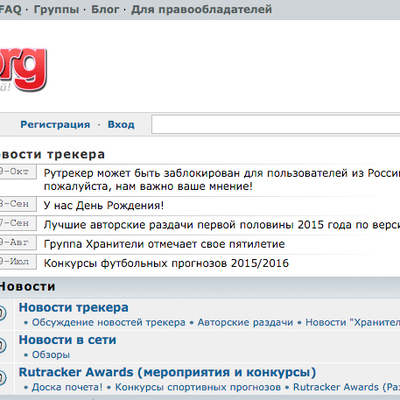Click the Вход login link

click(x=121, y=124)
